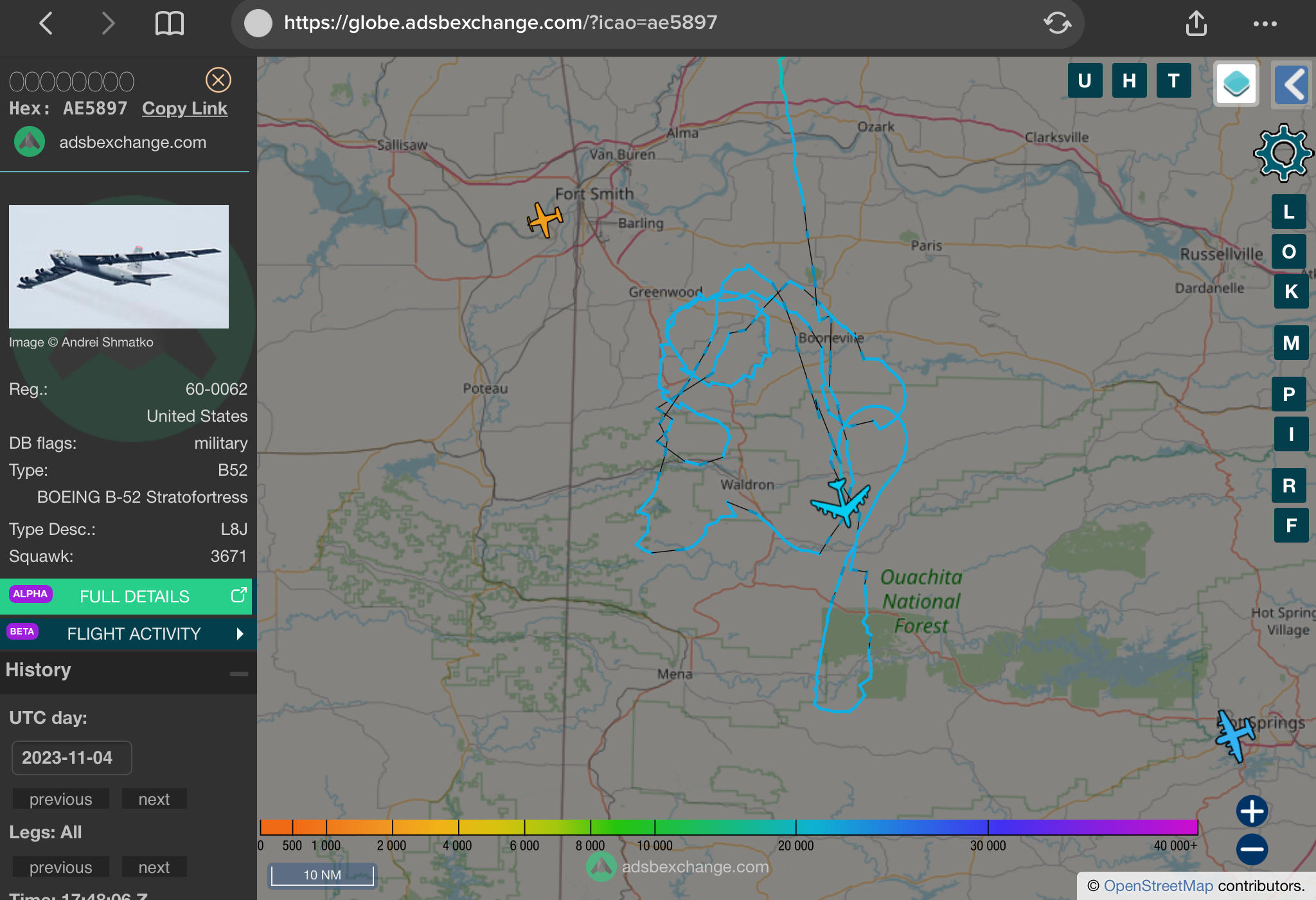Toggle the P map option button
This screenshot has height=900, width=1316.
pos(1289,394)
